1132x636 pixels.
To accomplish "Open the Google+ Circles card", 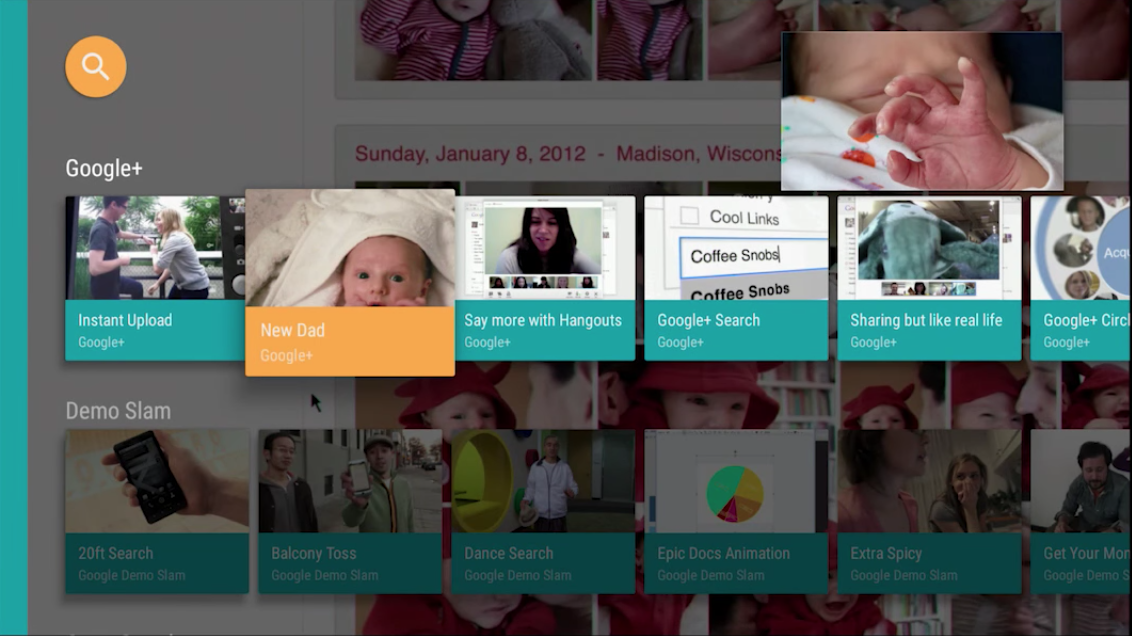I will click(x=1081, y=278).
